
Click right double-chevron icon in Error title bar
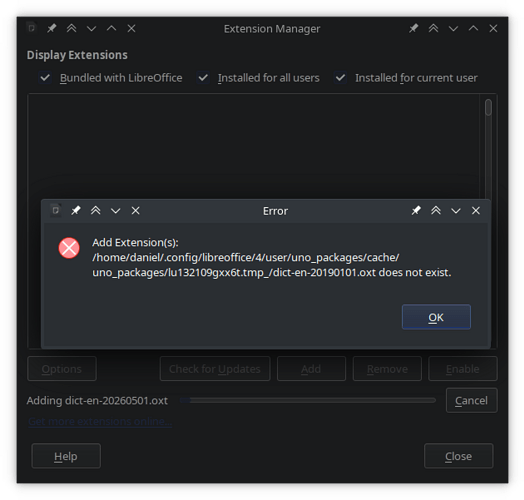436,211
